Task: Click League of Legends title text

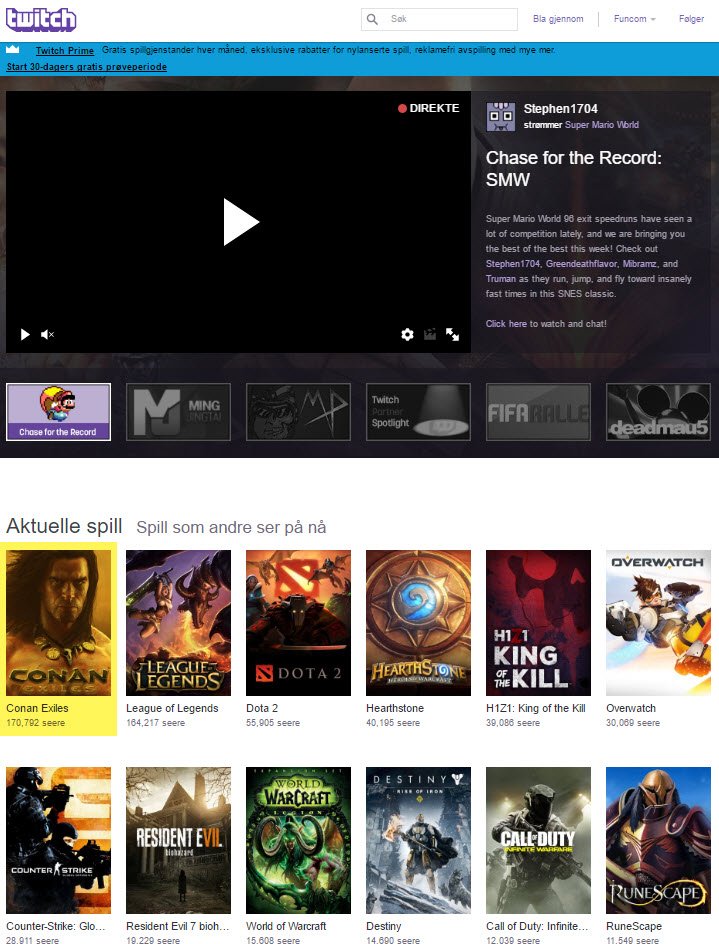Action: pos(172,709)
